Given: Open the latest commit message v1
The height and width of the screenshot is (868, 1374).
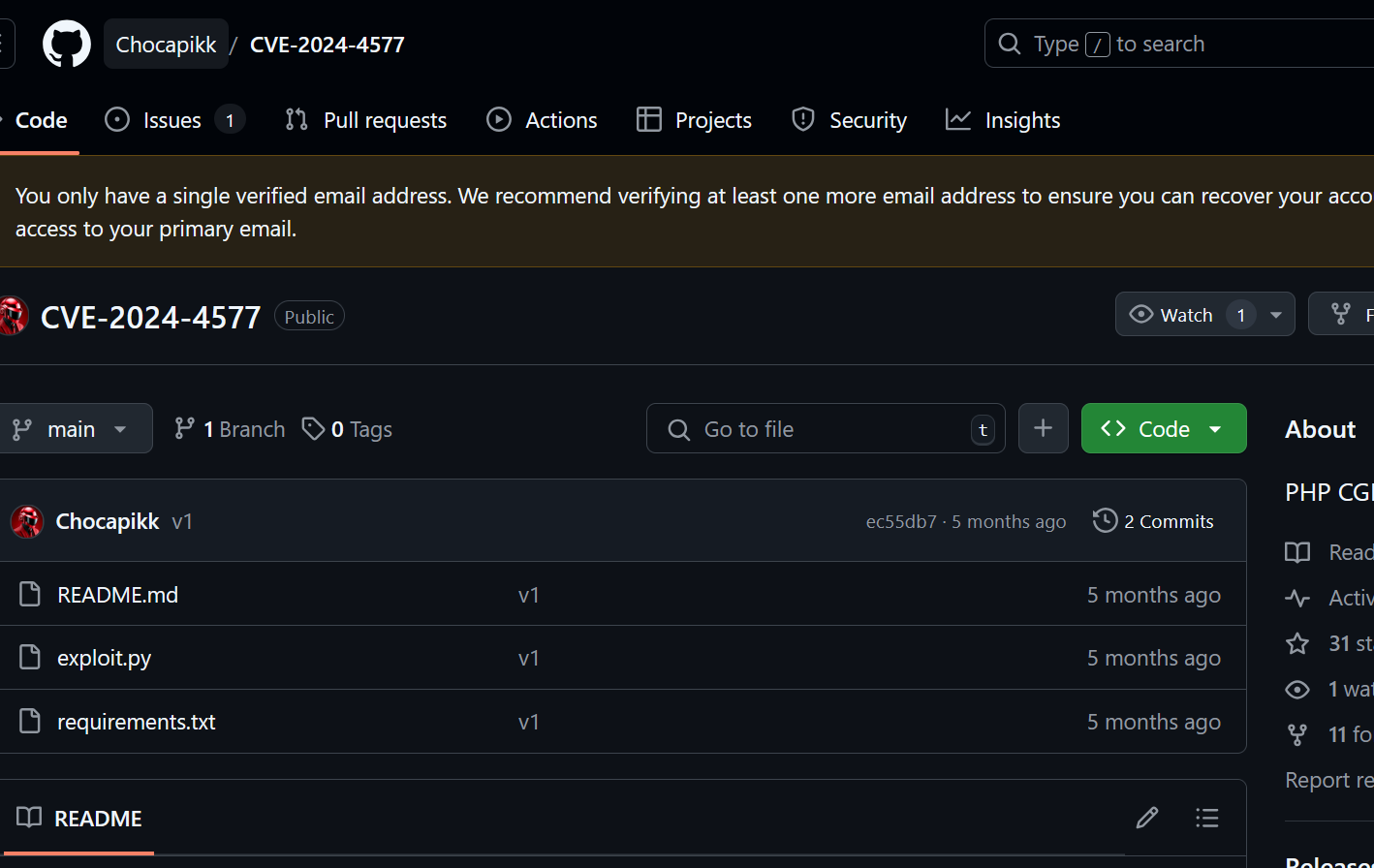Looking at the screenshot, I should click(182, 521).
